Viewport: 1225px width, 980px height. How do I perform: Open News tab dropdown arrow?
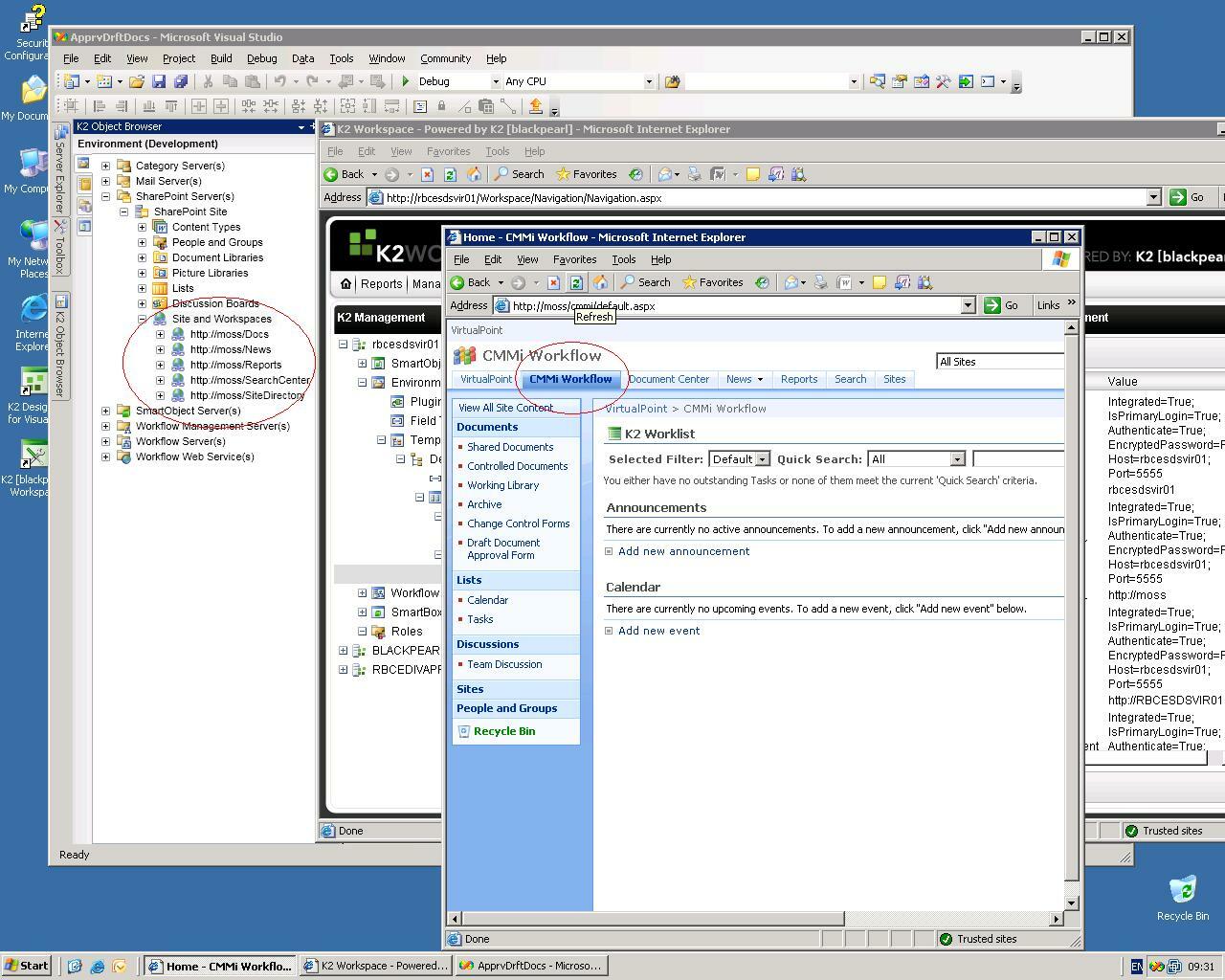[x=760, y=379]
